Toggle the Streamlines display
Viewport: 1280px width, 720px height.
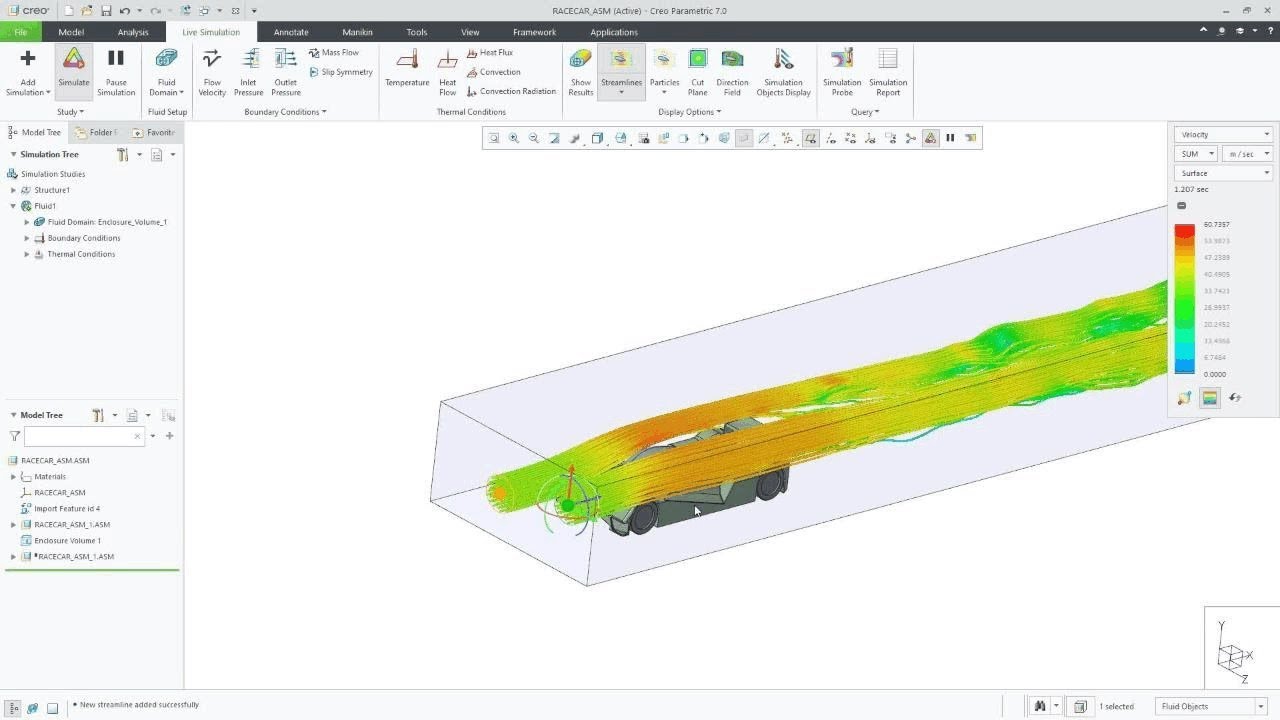[x=621, y=71]
